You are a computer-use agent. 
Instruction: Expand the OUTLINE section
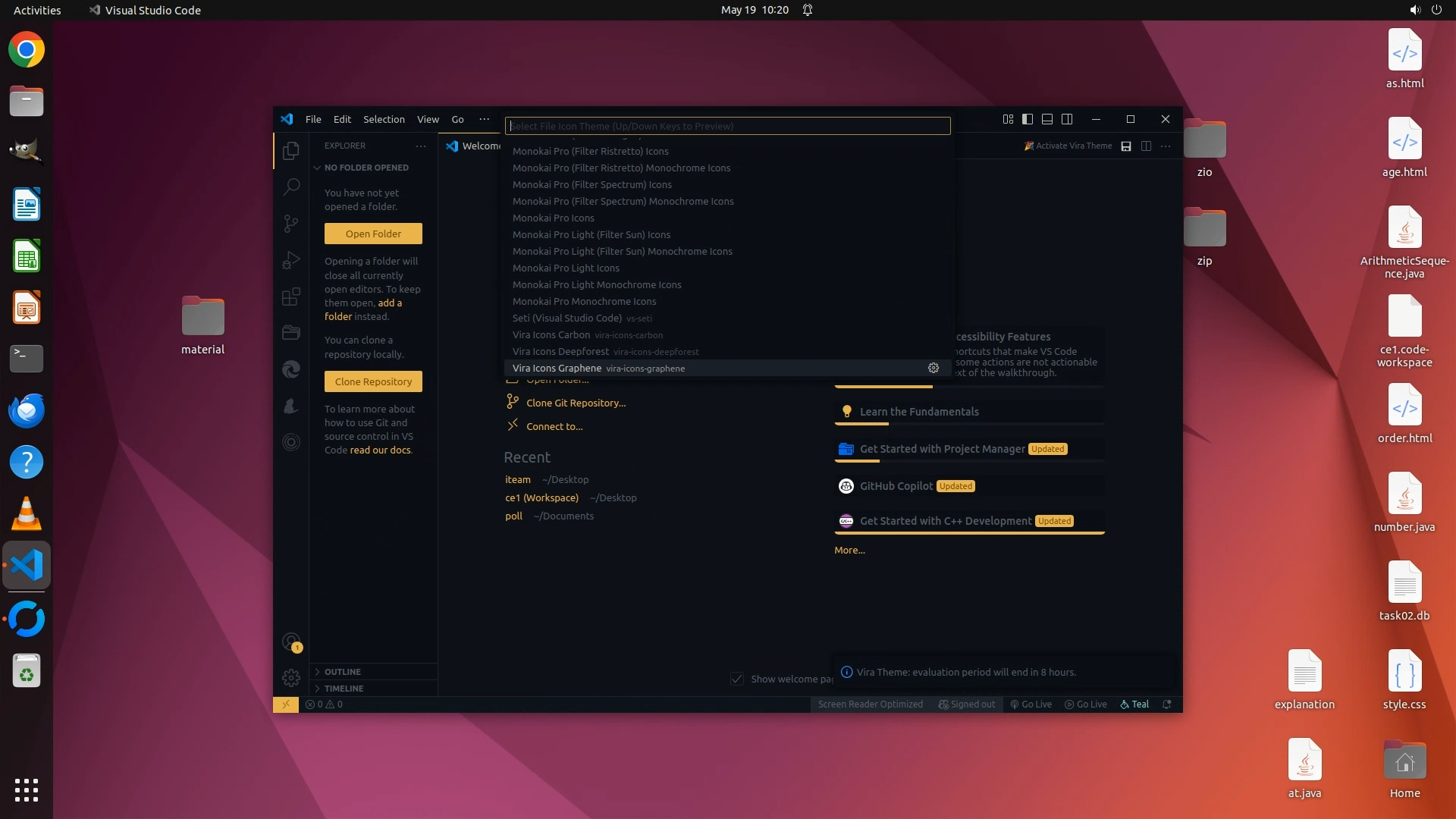343,672
